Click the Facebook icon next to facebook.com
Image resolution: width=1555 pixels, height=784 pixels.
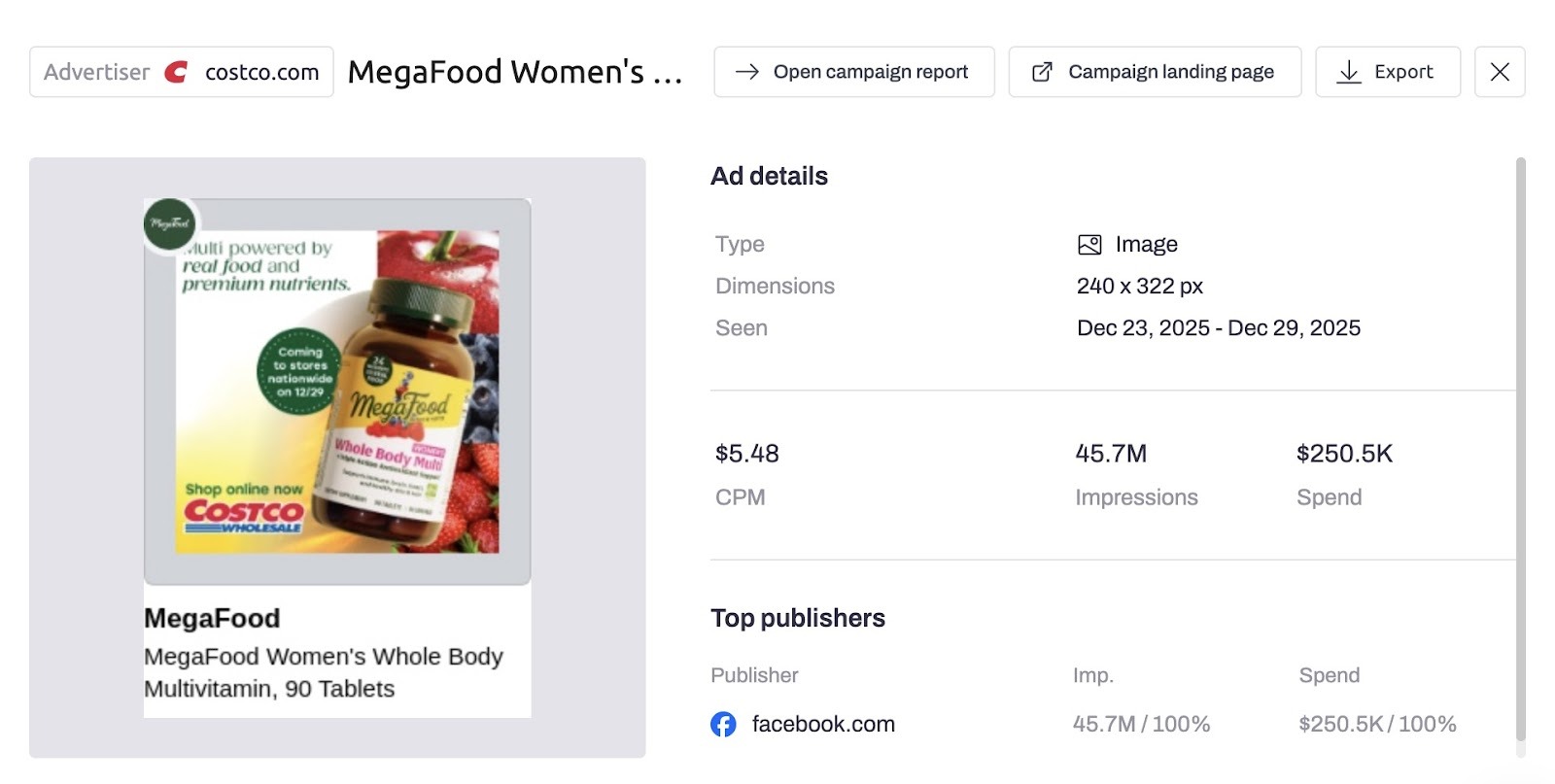pos(723,724)
